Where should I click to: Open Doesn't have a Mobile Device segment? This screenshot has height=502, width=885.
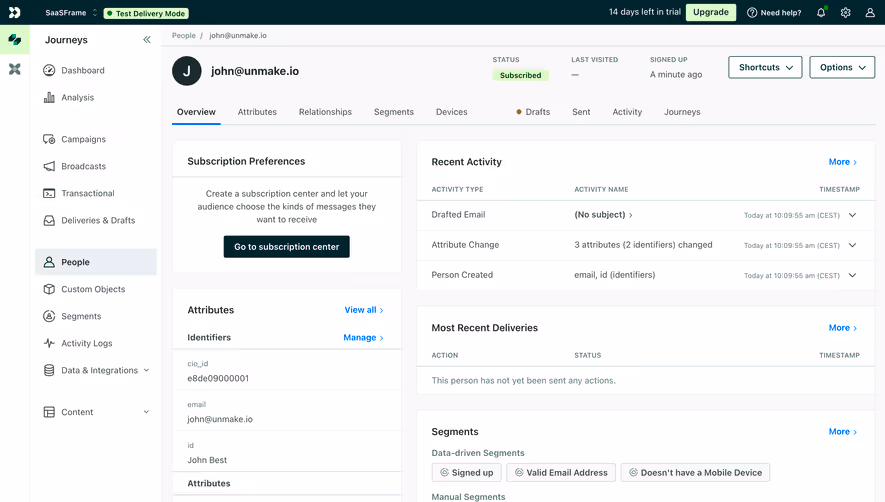pyautogui.click(x=695, y=473)
